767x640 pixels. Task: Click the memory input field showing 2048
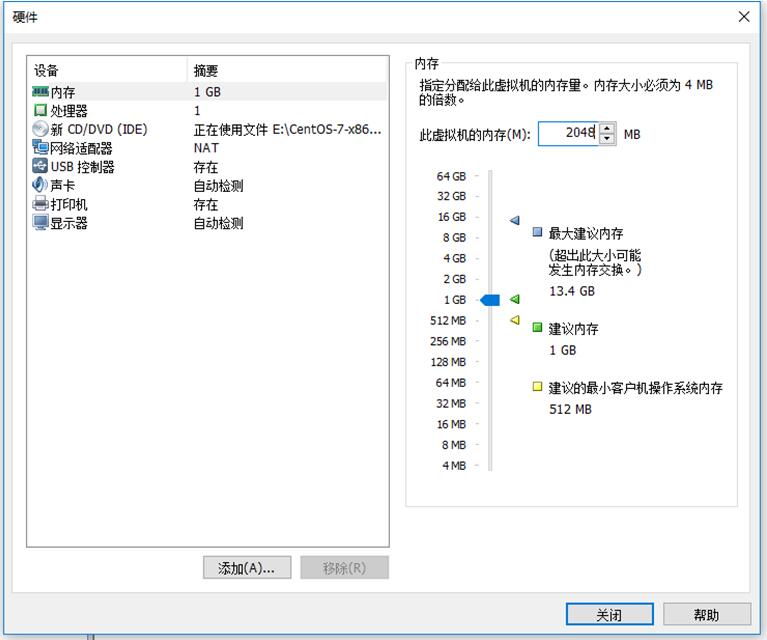[x=568, y=134]
